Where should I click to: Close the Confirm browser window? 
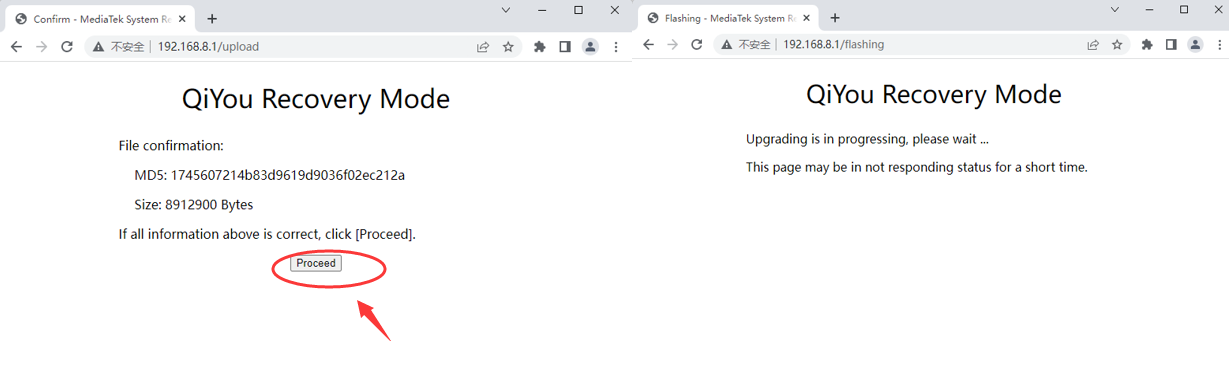pos(615,9)
